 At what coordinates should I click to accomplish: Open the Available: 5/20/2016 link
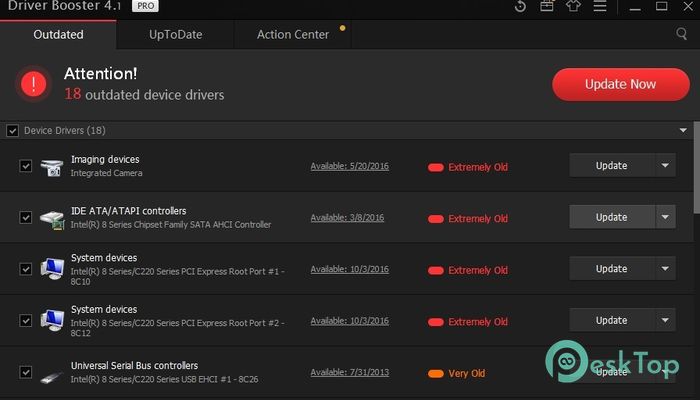pos(350,166)
